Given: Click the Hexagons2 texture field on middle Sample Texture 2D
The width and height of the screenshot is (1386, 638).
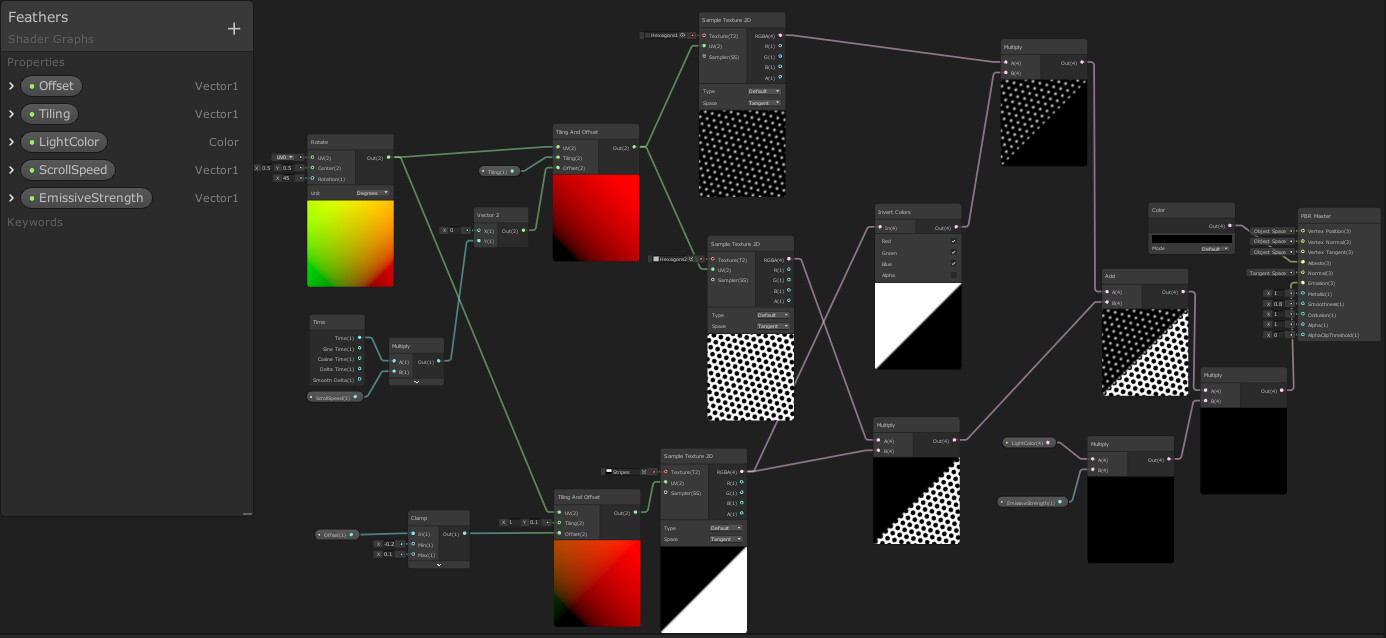Looking at the screenshot, I should (x=670, y=259).
